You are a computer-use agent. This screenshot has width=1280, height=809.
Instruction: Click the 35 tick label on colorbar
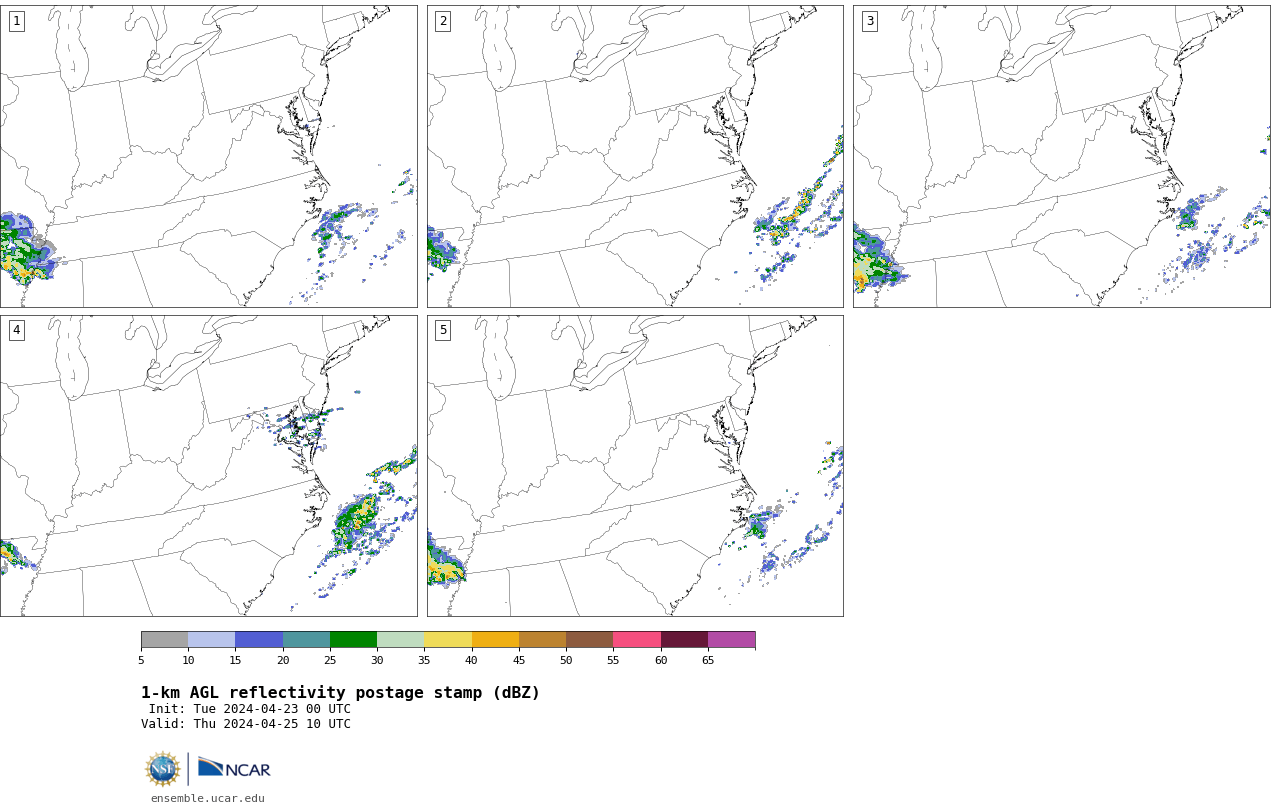pyautogui.click(x=424, y=660)
